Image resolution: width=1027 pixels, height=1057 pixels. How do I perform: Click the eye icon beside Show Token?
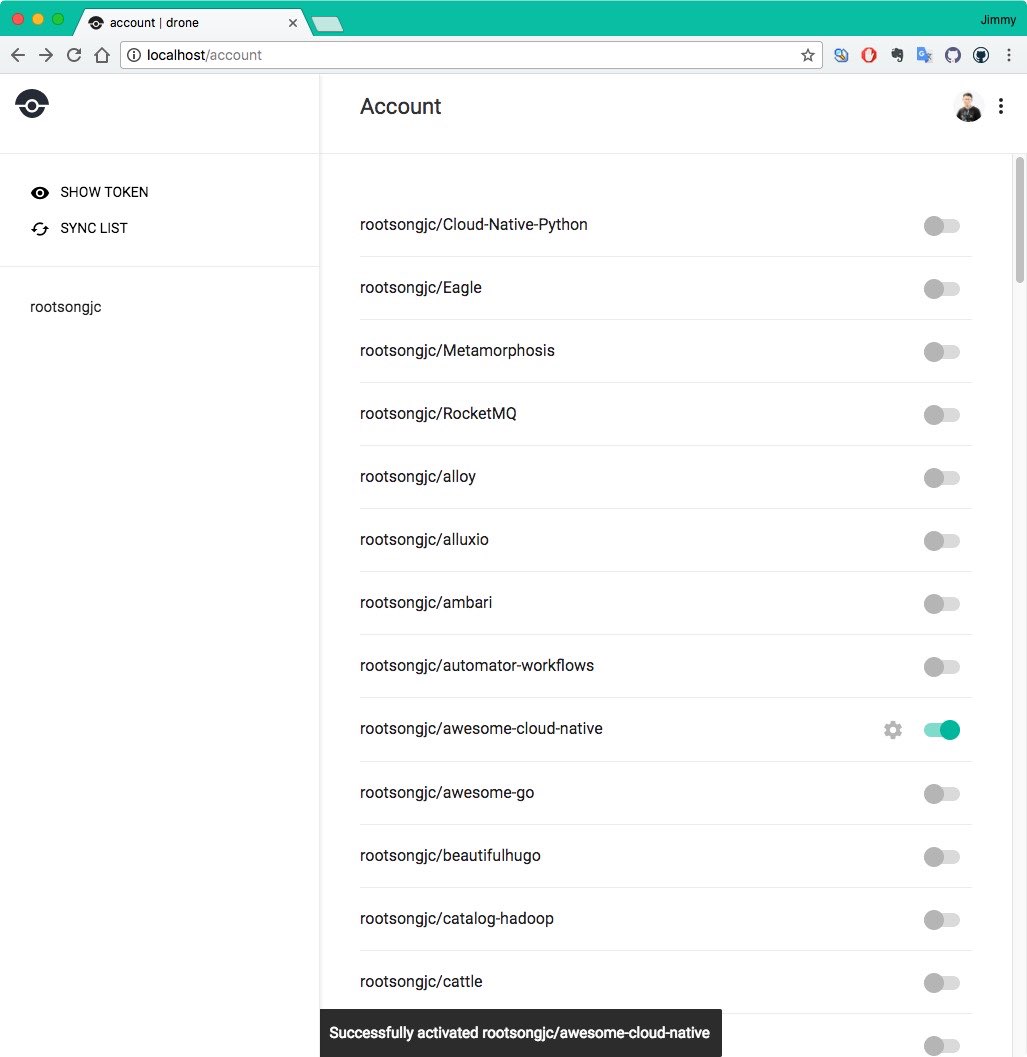click(40, 193)
